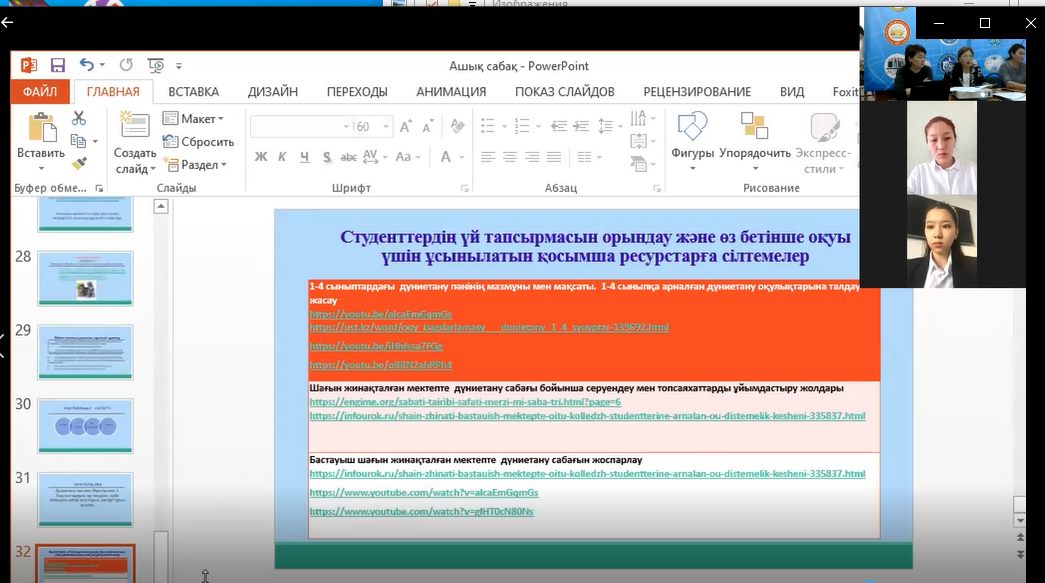Click the Save icon in quick access toolbar

pos(57,65)
